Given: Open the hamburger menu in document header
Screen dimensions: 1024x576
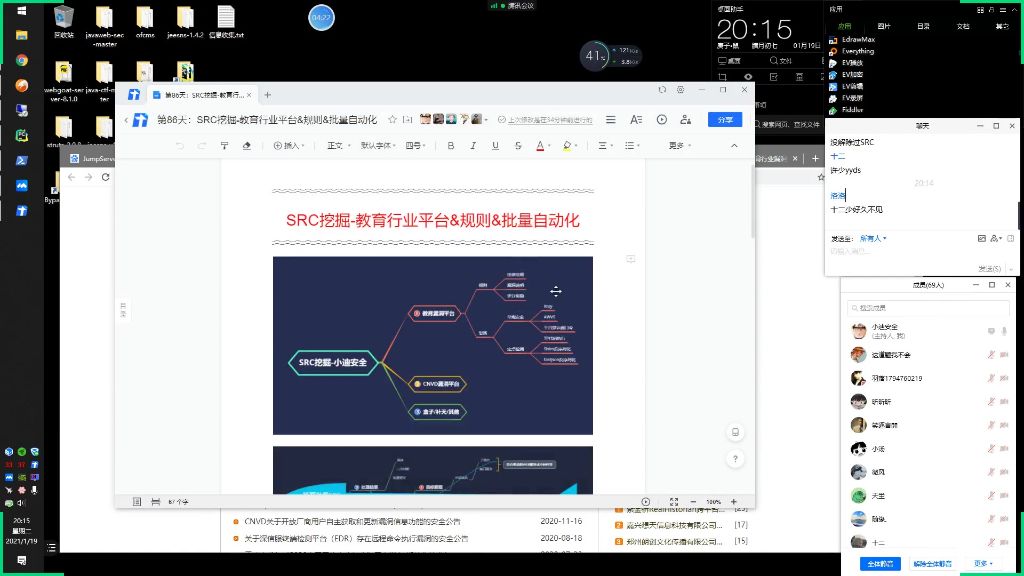Looking at the screenshot, I should point(611,120).
